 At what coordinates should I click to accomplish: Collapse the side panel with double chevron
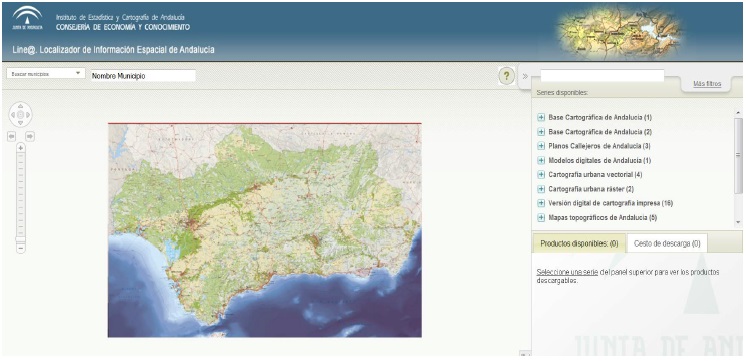pyautogui.click(x=525, y=76)
